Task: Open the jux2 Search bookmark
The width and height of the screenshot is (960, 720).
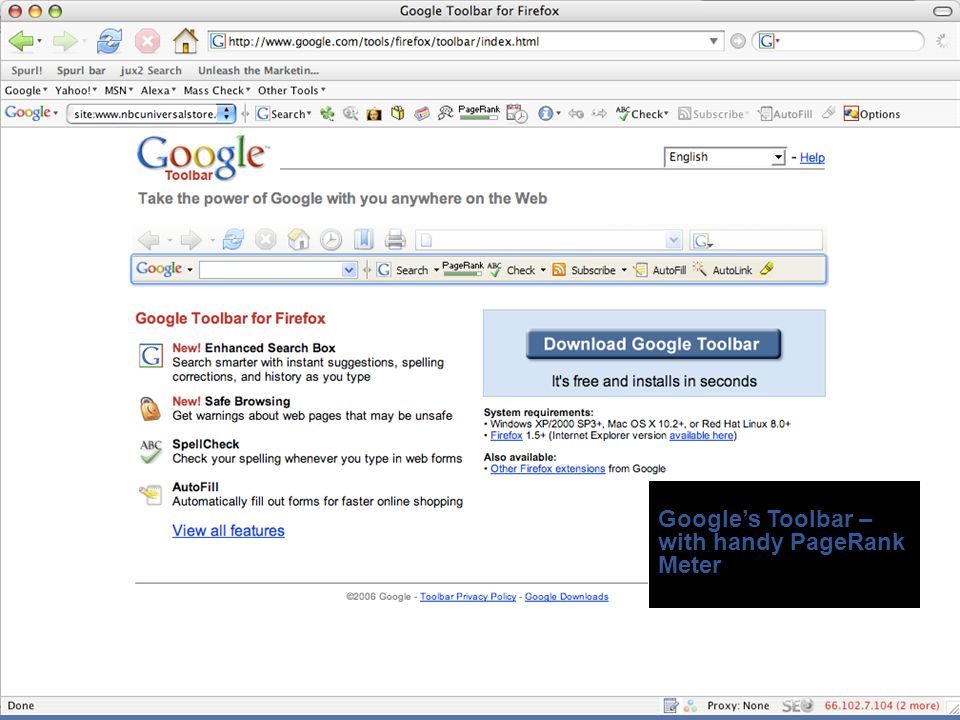Action: [x=151, y=70]
